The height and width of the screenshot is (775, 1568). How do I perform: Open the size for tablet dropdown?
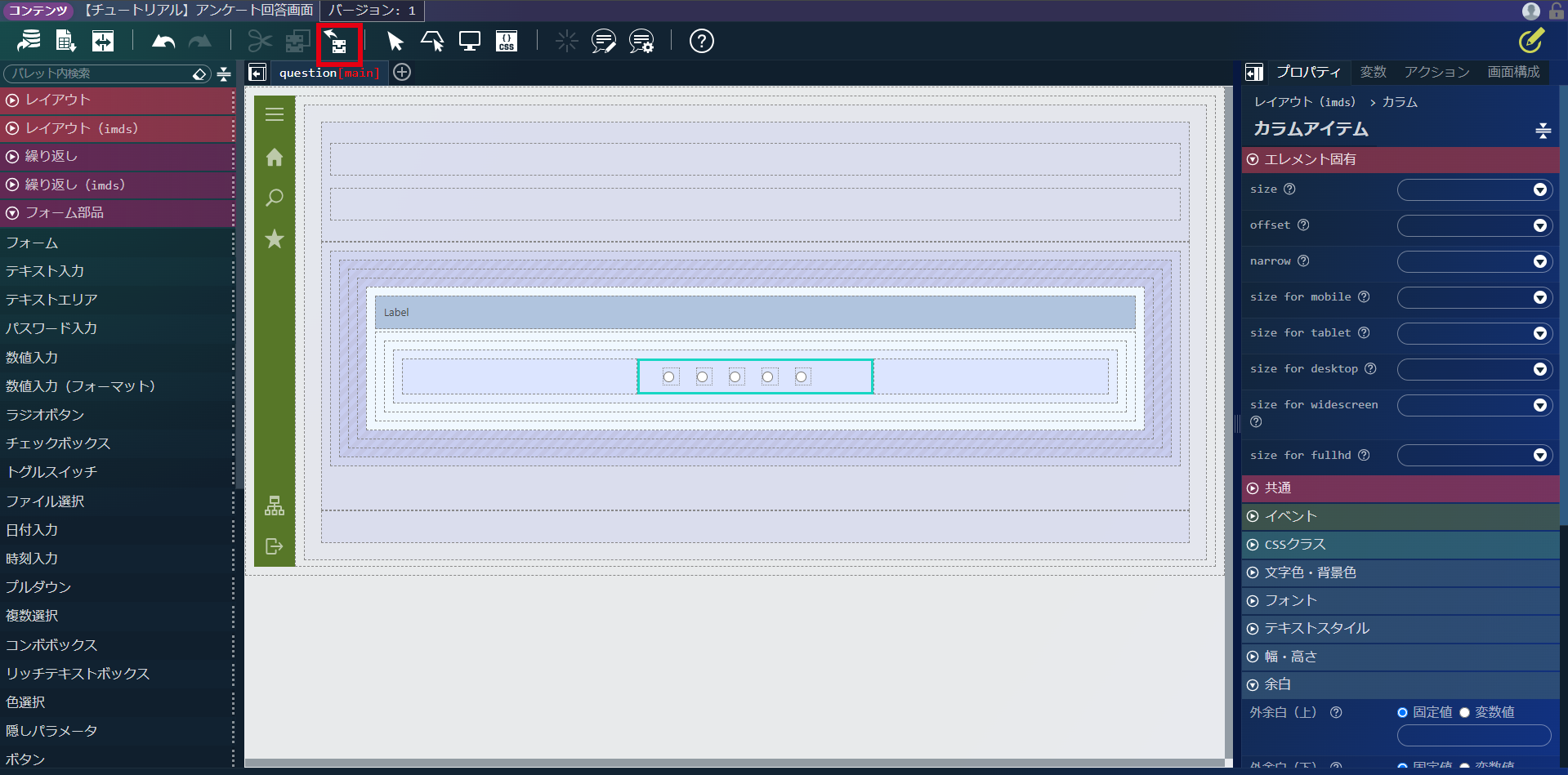click(x=1474, y=333)
